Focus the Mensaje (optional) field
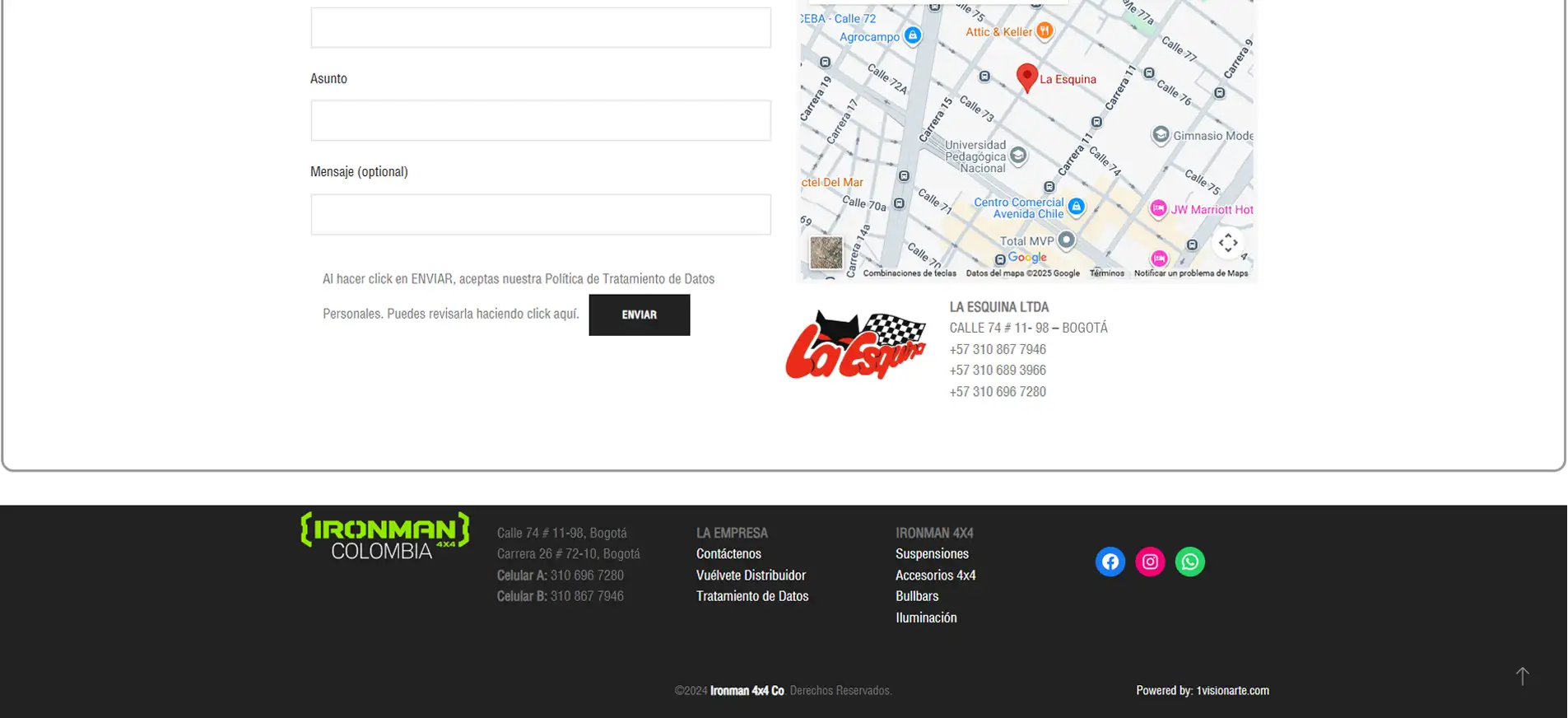This screenshot has width=1568, height=718. pos(541,215)
